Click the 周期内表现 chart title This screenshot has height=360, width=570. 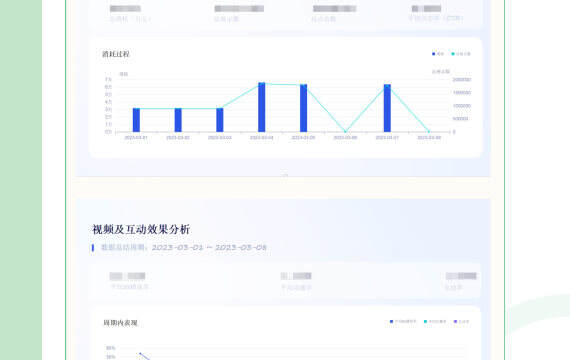[120, 323]
